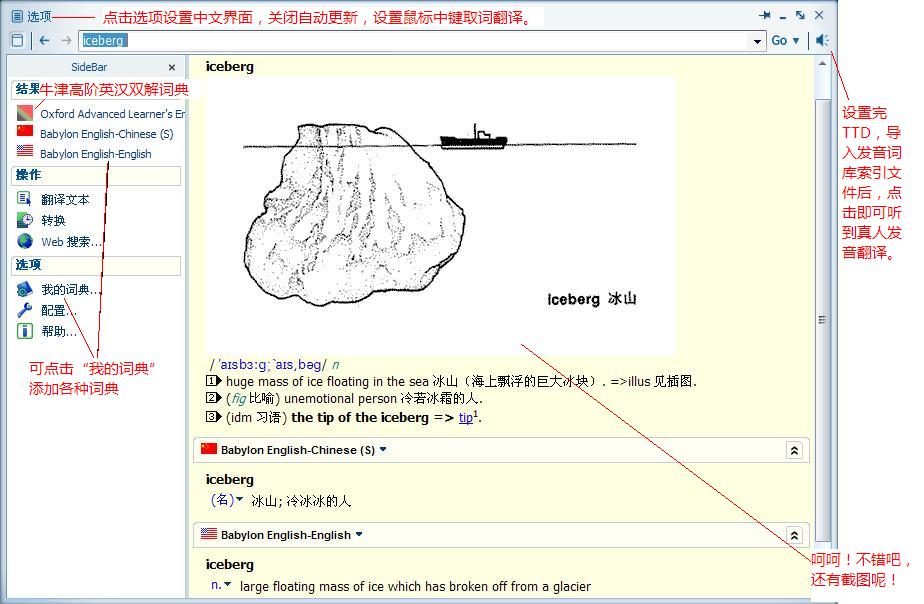Click the 操作 section header
924x604 pixels.
point(96,176)
